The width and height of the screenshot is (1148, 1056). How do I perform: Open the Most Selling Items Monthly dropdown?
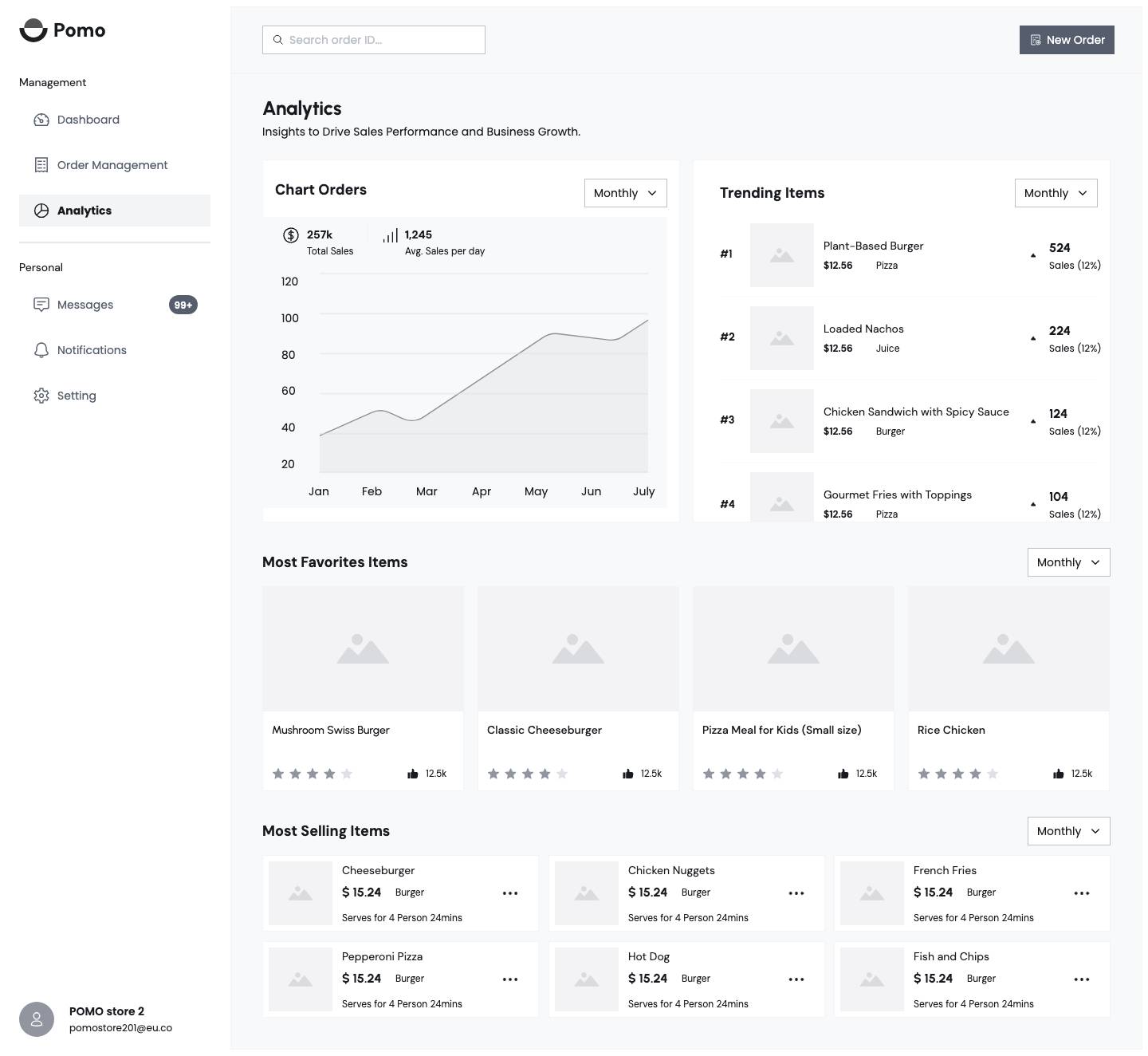(x=1069, y=831)
